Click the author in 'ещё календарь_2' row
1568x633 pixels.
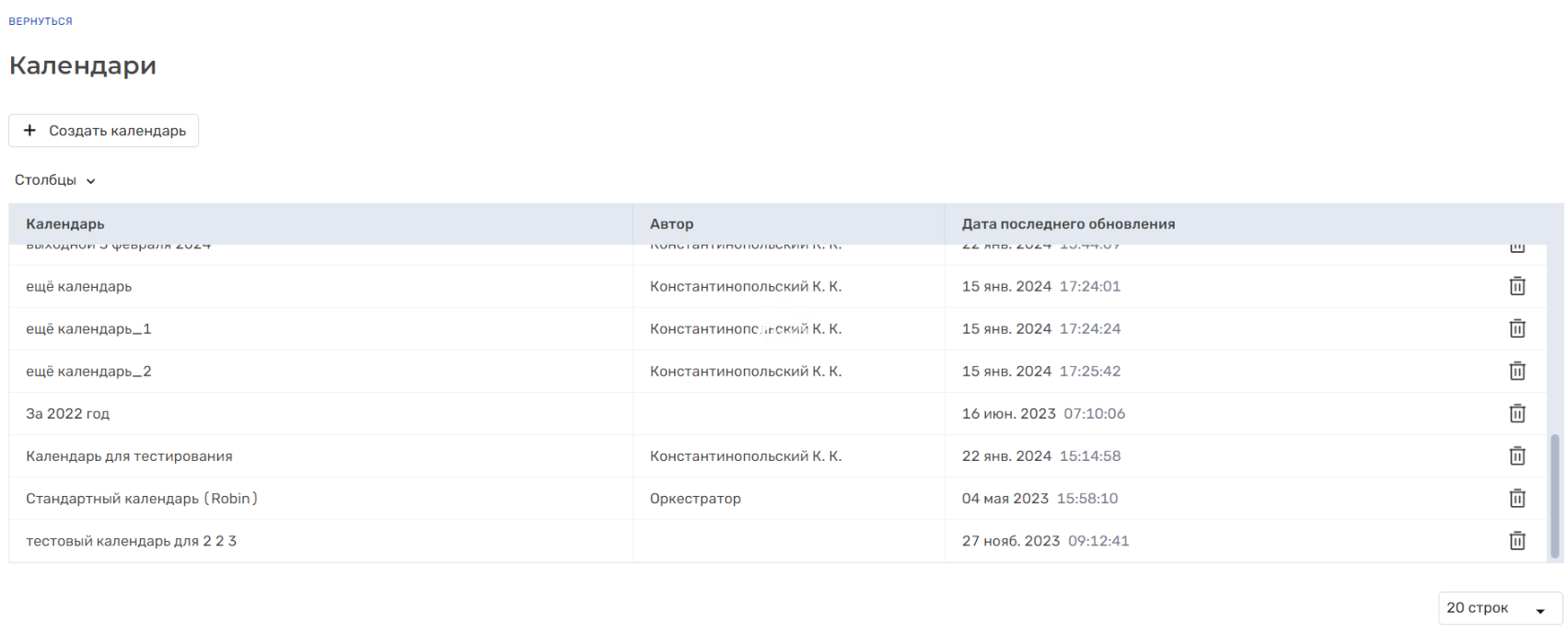746,371
